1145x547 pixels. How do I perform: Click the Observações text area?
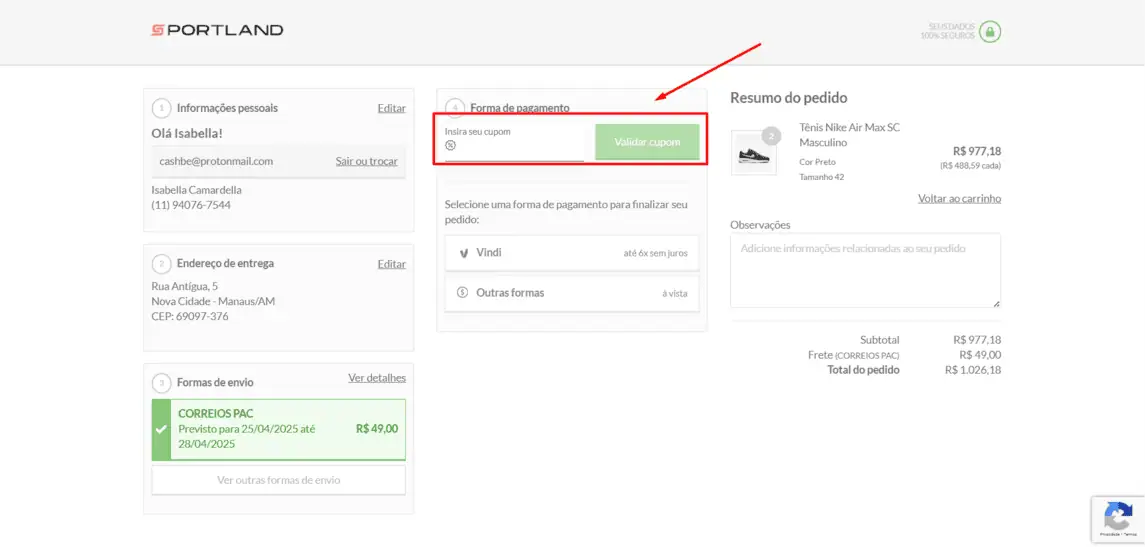(x=865, y=270)
